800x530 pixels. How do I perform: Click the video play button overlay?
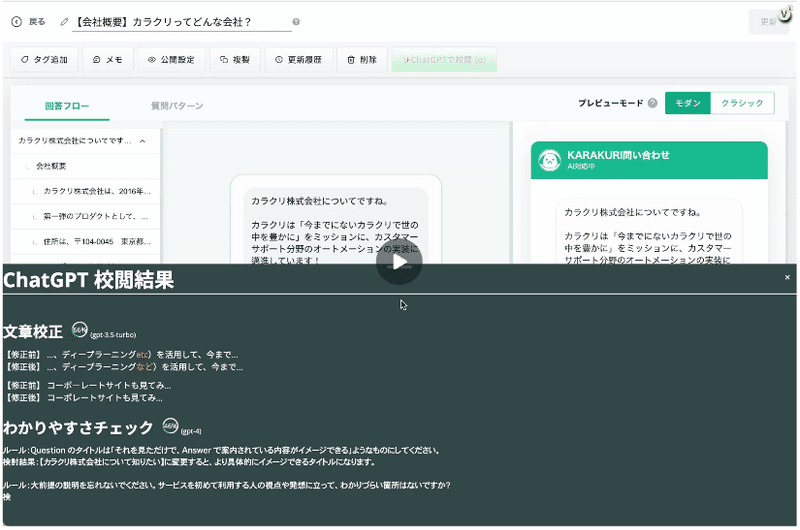pos(399,262)
